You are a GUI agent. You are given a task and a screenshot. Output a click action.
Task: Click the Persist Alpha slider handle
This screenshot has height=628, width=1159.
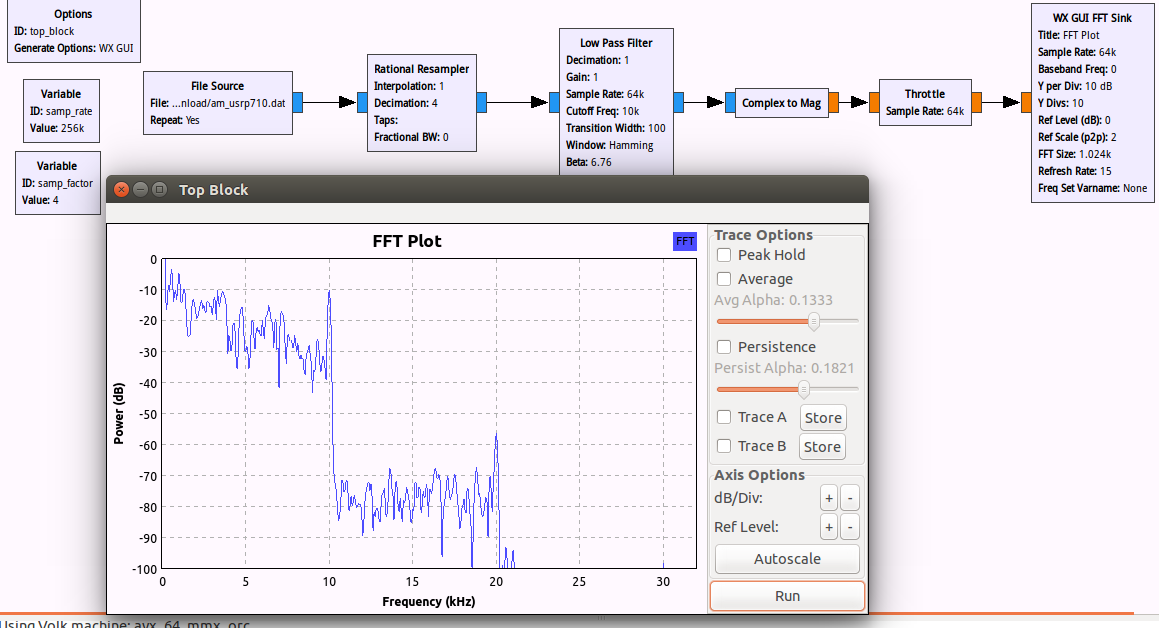[802, 389]
